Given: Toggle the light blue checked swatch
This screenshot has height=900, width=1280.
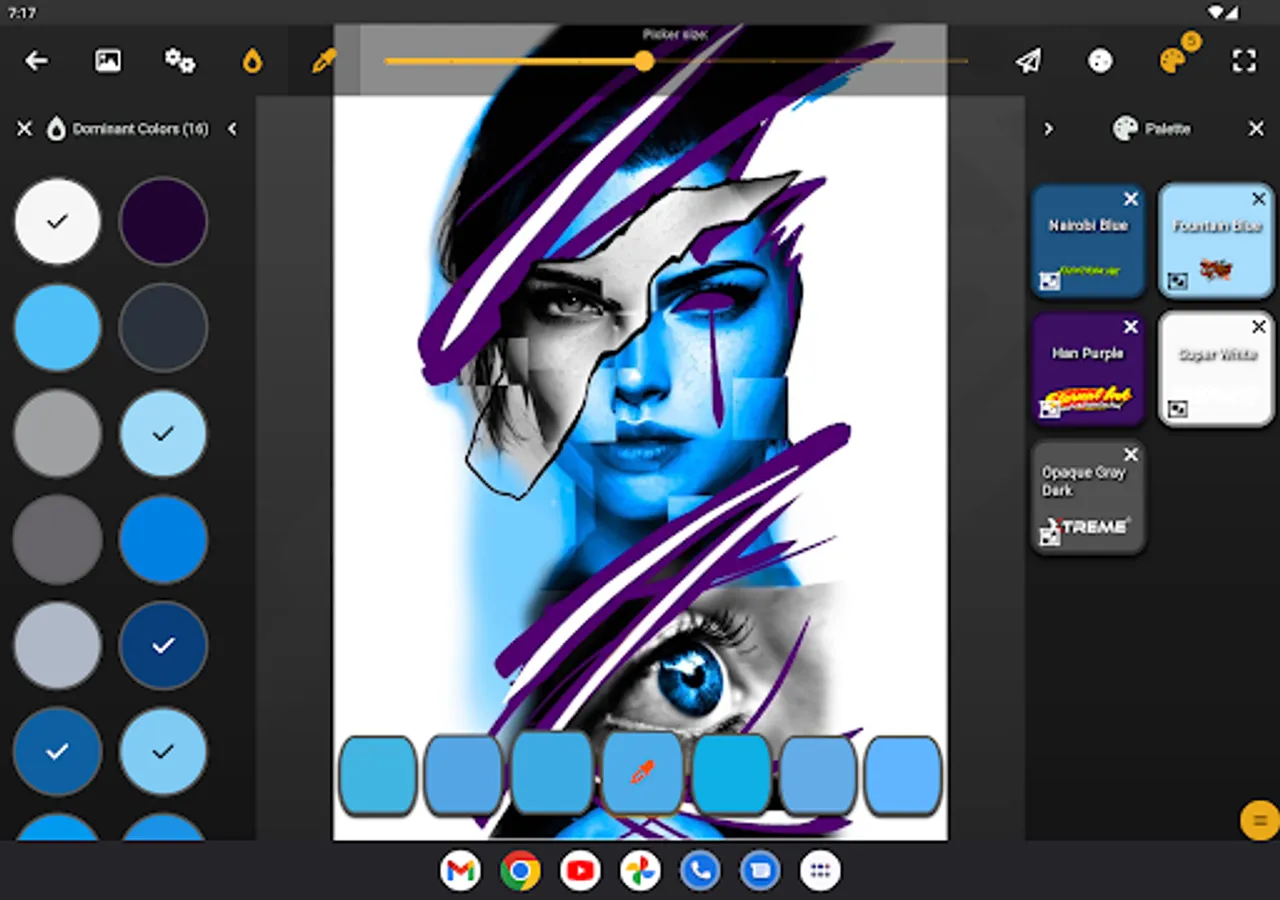Looking at the screenshot, I should 163,433.
